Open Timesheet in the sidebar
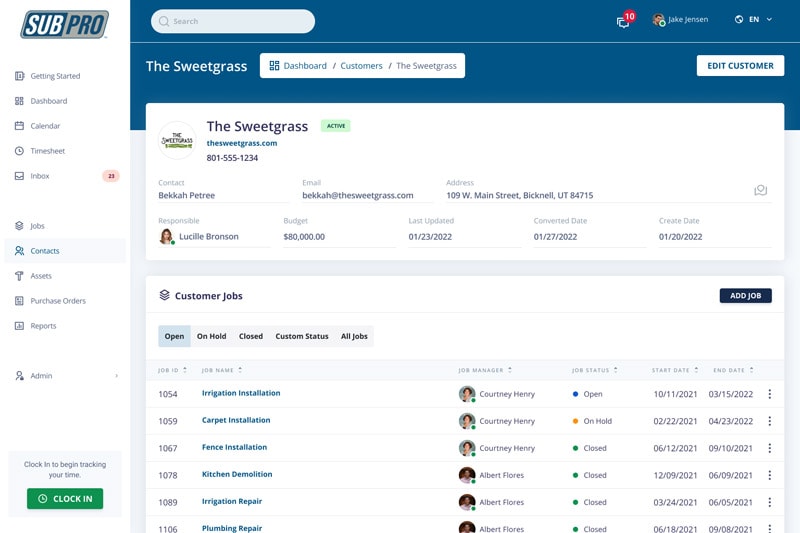Screen dimensions: 800x533 (x=46, y=151)
